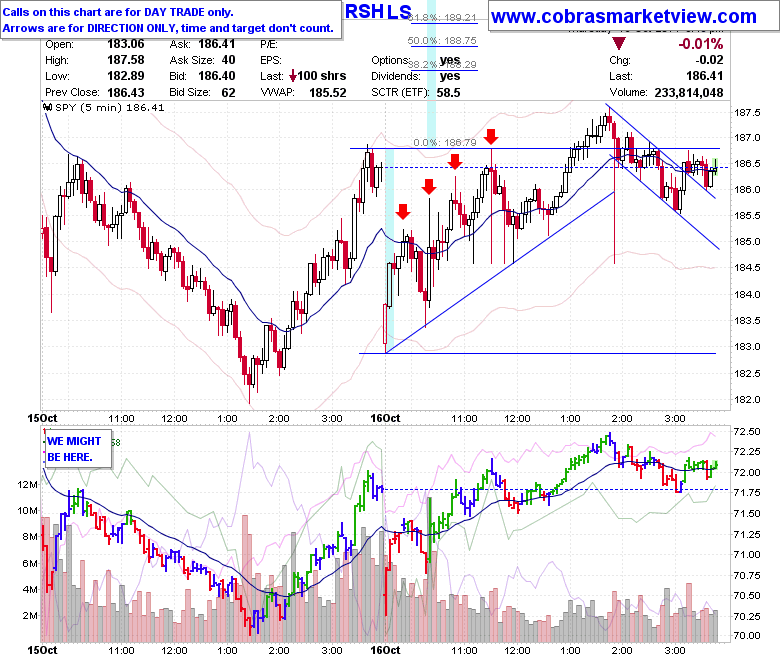Click the Low value 182.89

(125, 76)
